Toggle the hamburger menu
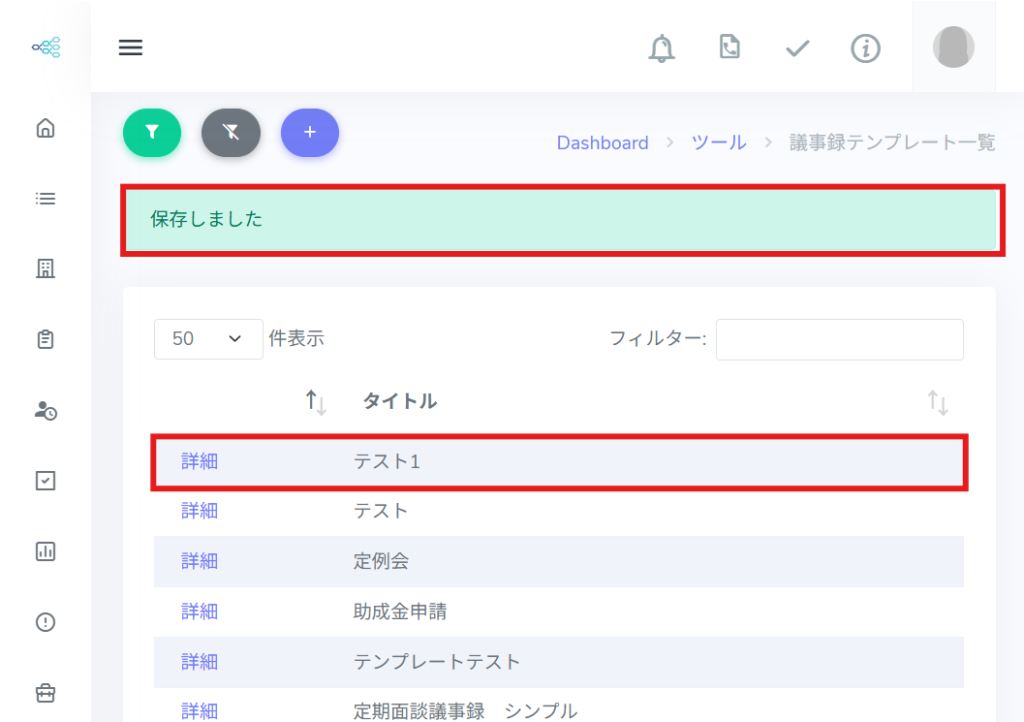This screenshot has height=722, width=1024. pos(131,47)
